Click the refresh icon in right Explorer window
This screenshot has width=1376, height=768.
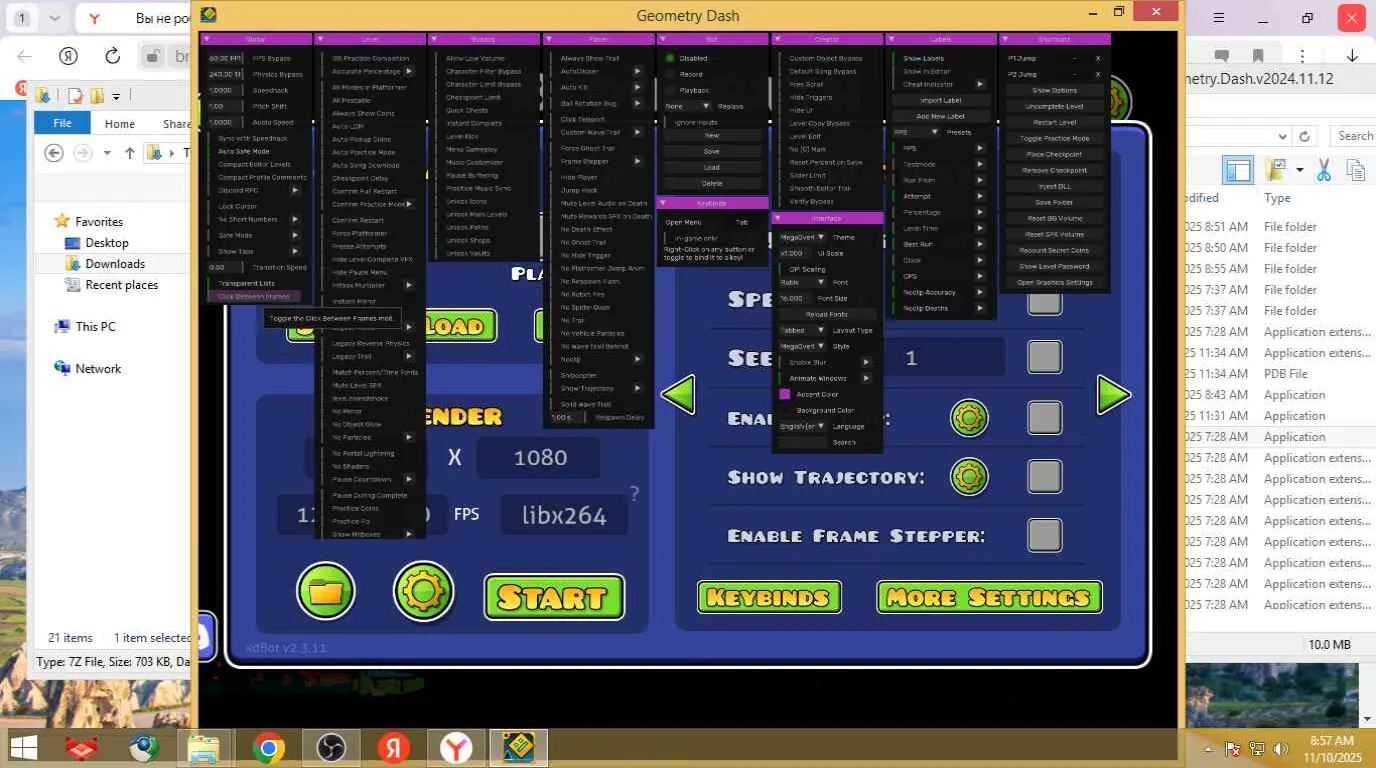pos(1303,136)
